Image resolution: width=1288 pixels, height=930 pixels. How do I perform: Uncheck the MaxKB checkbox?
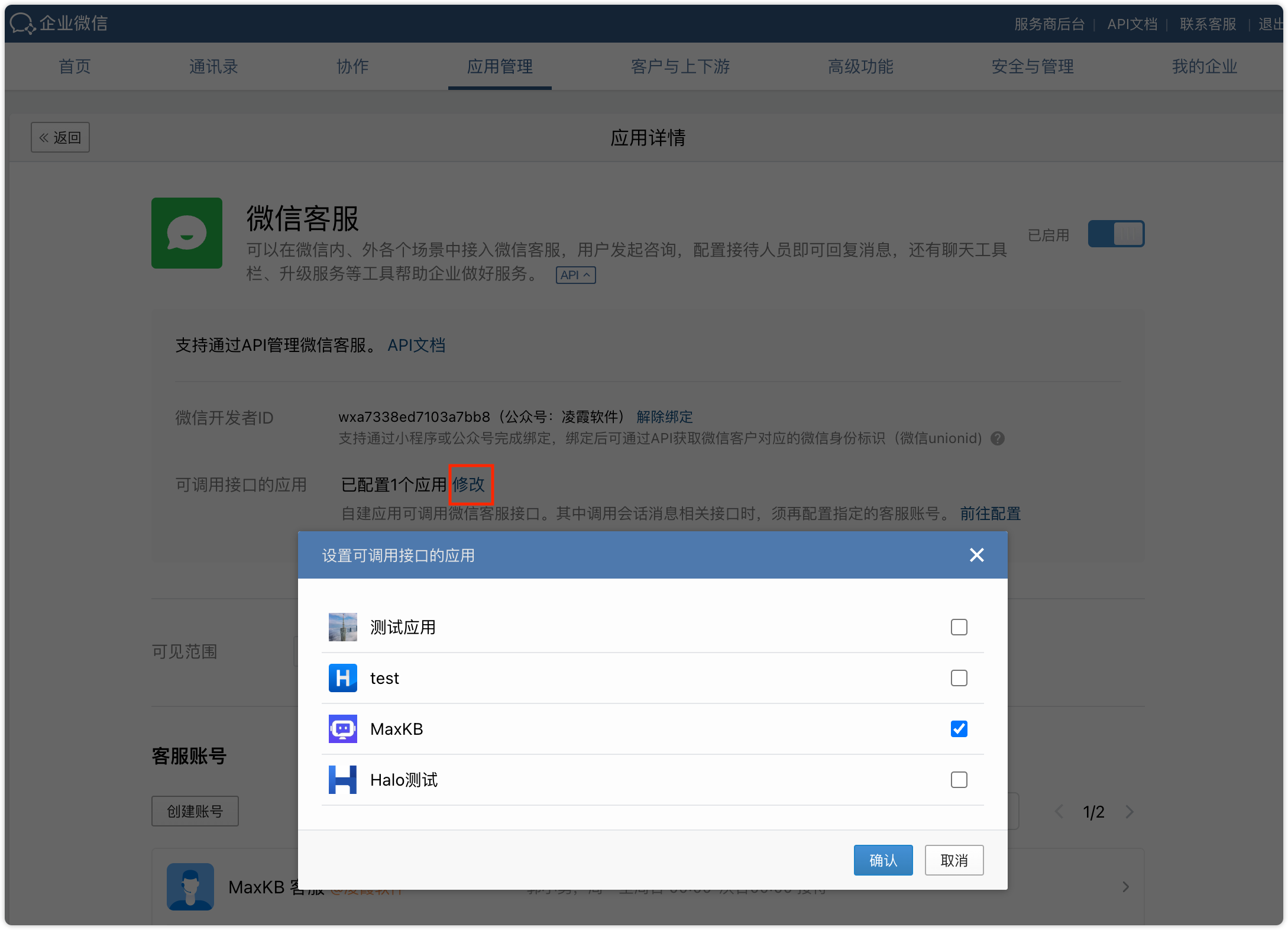[959, 729]
